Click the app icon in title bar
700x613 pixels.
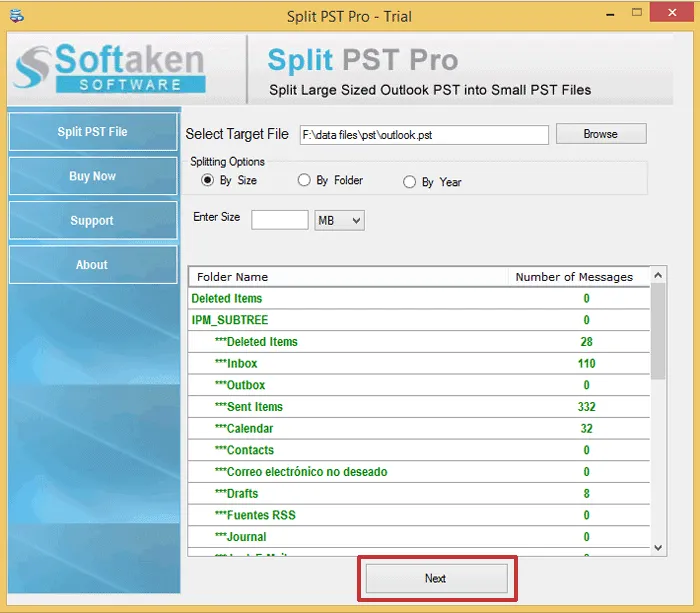tap(16, 16)
